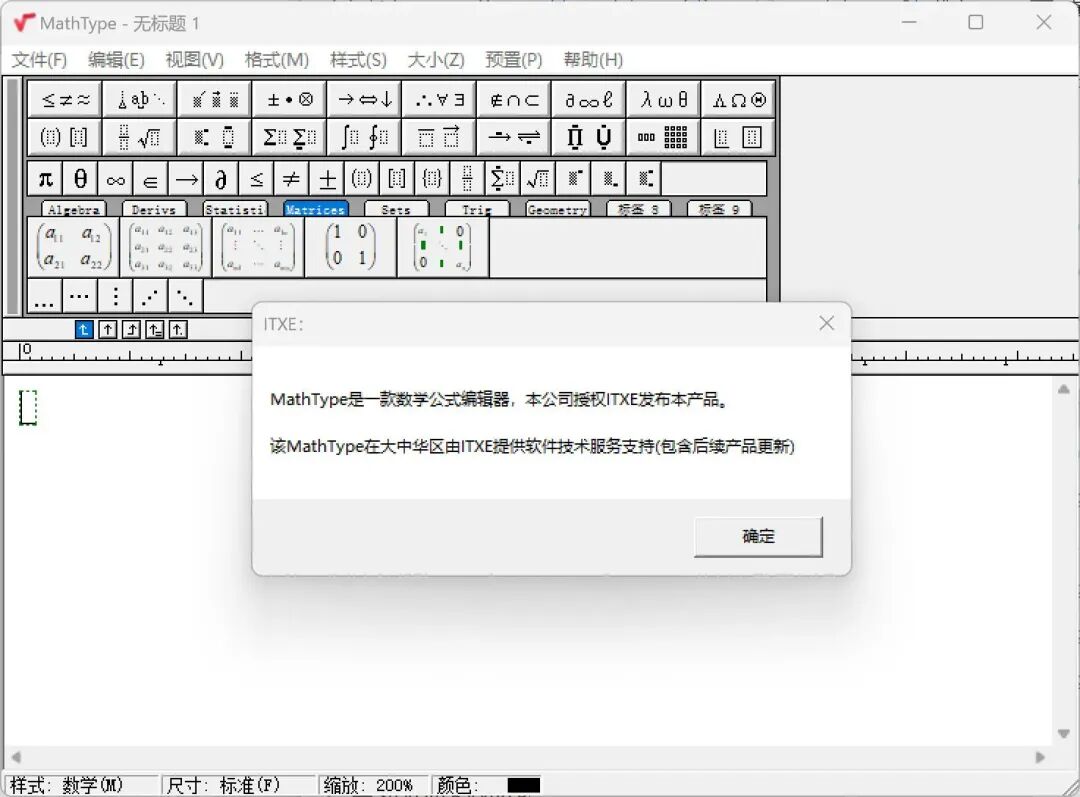Screen dimensions: 1080x797
Task: Insert the theta symbol
Action: point(81,180)
